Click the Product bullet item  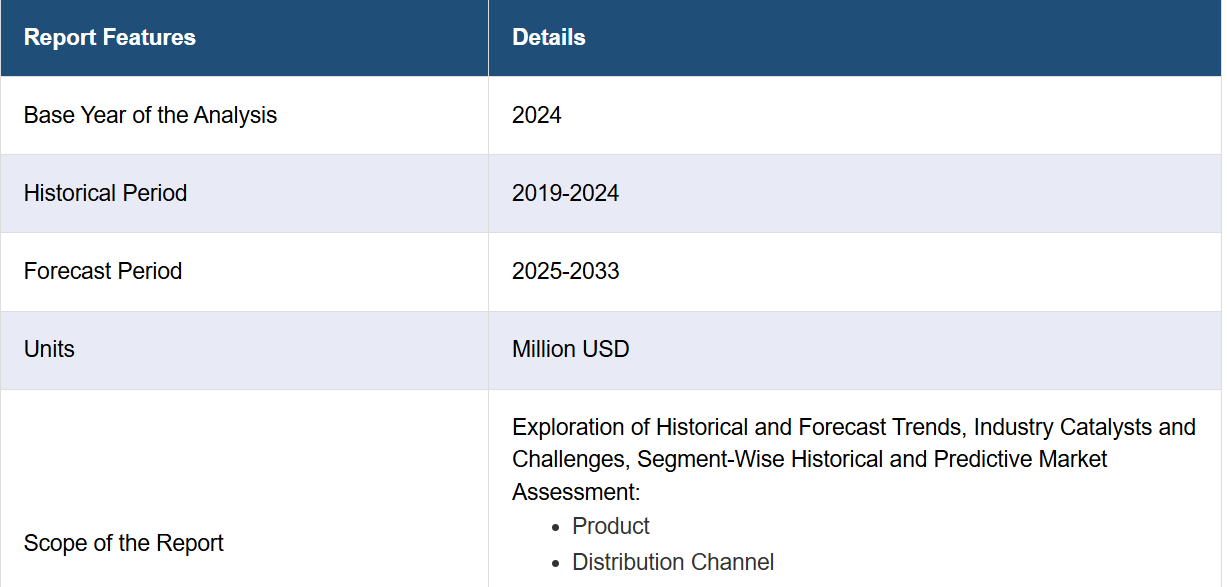(611, 526)
